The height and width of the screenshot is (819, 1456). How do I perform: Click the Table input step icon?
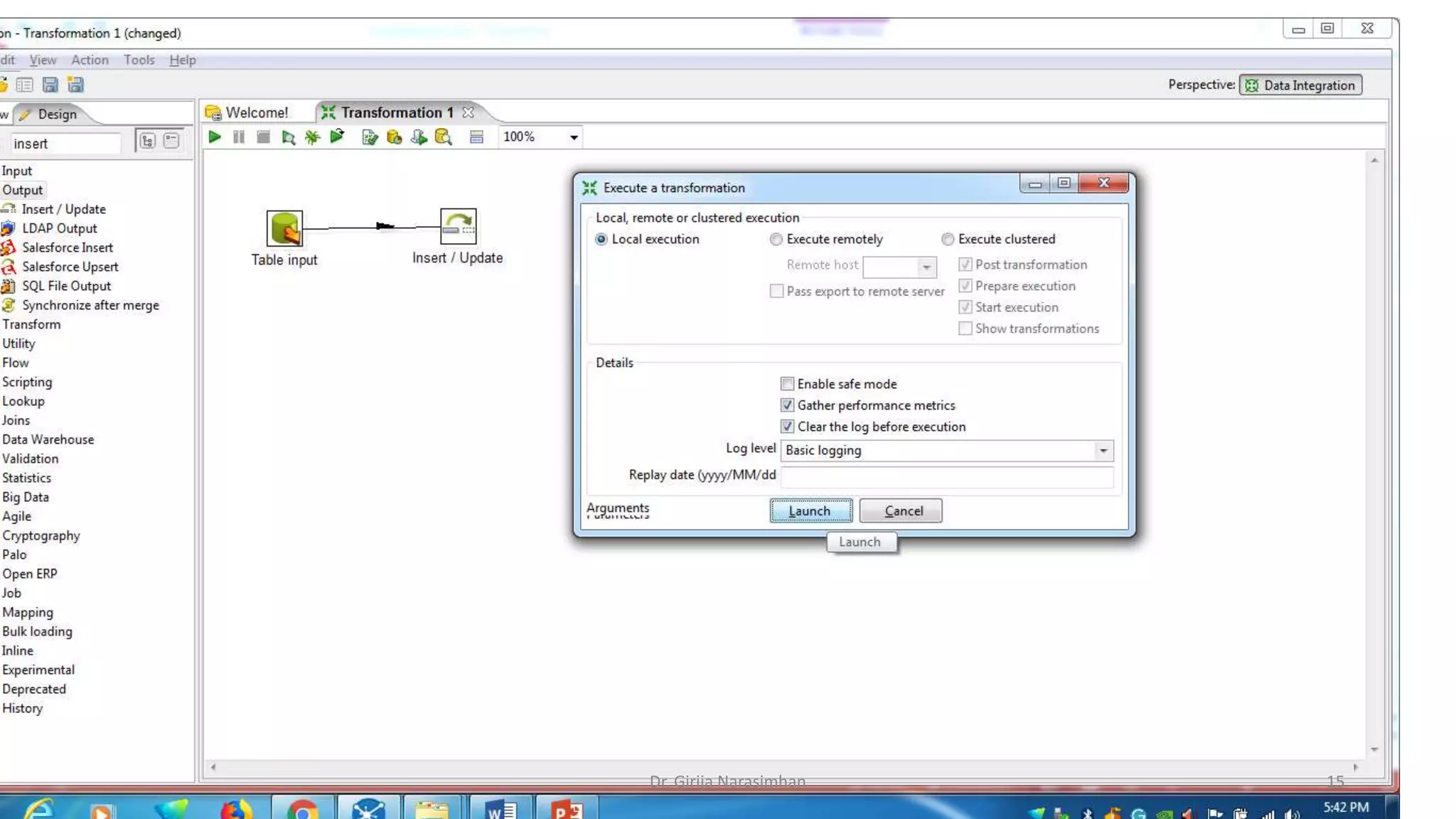(284, 228)
